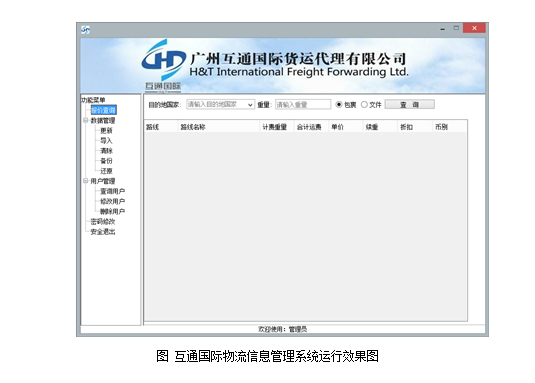This screenshot has height=383, width=535.
Task: Select 备份 under 数据管理
Action: pos(106,161)
